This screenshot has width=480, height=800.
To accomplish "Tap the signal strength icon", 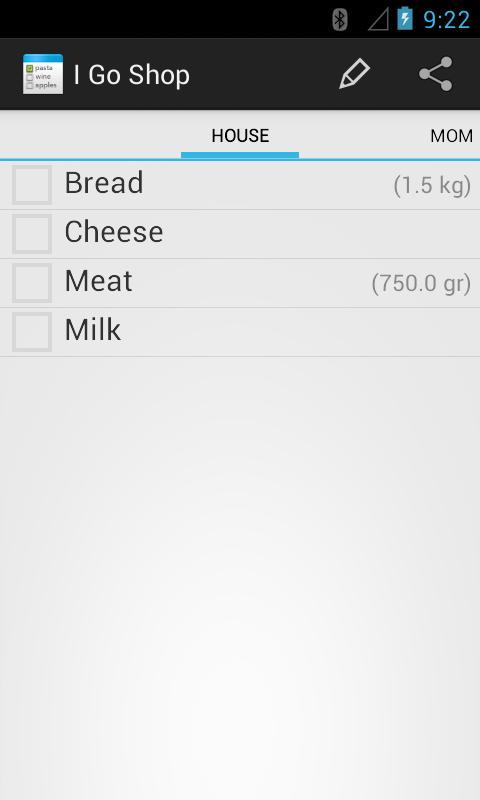I will coord(378,20).
